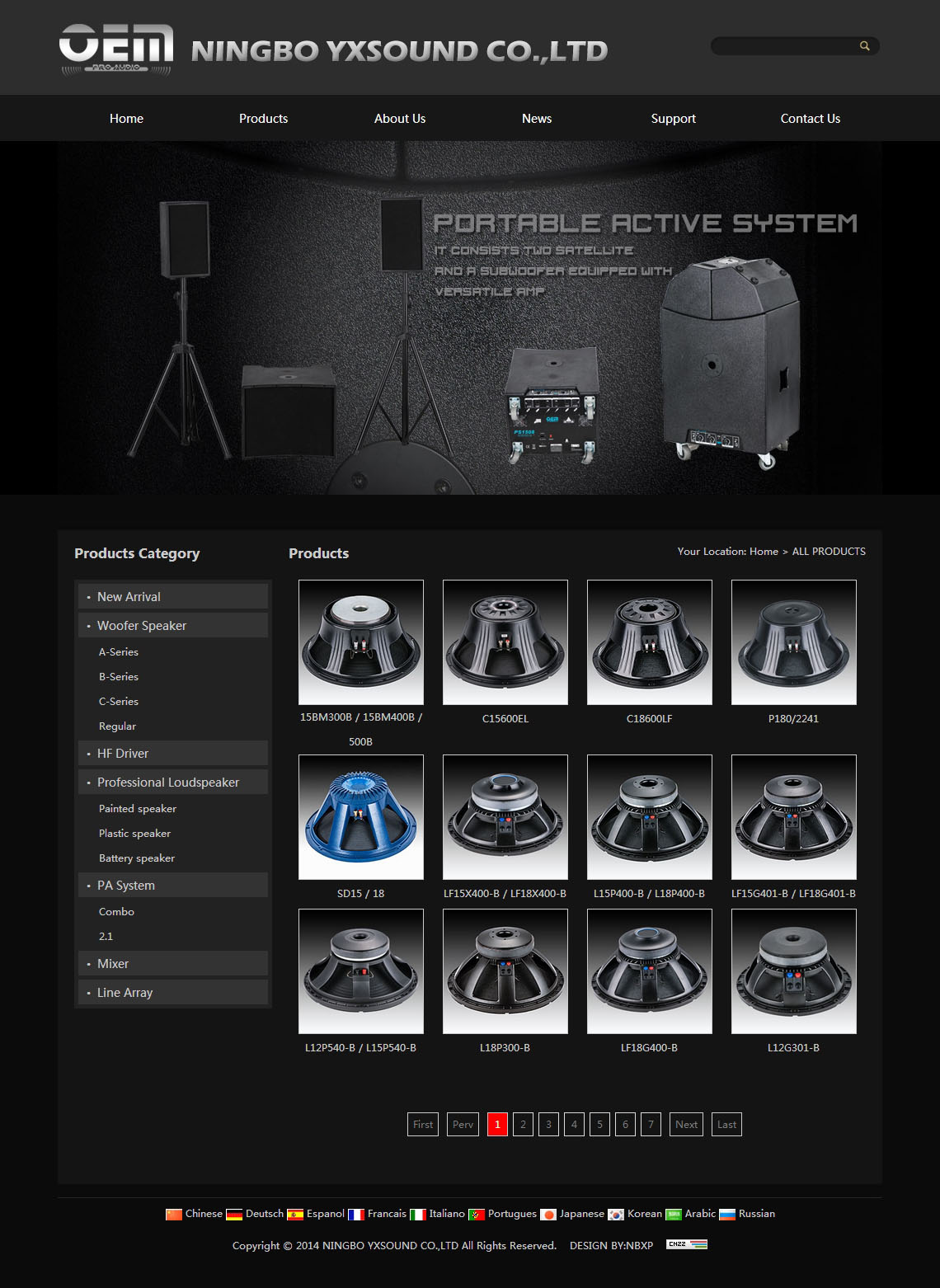Open the Professional Loudspeaker category
The image size is (940, 1288).
coord(173,782)
